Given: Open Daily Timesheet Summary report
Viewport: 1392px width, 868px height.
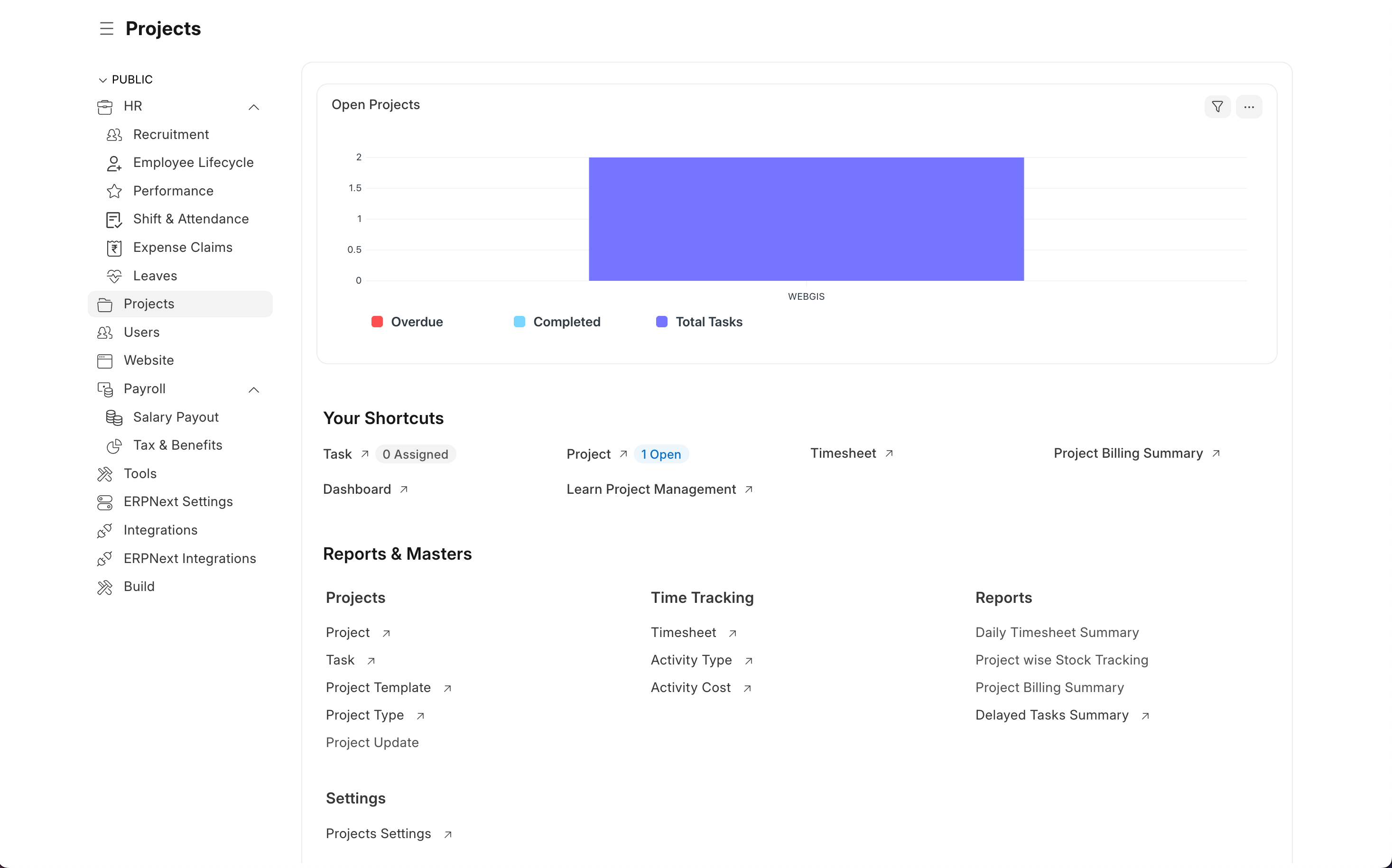Looking at the screenshot, I should [x=1057, y=633].
